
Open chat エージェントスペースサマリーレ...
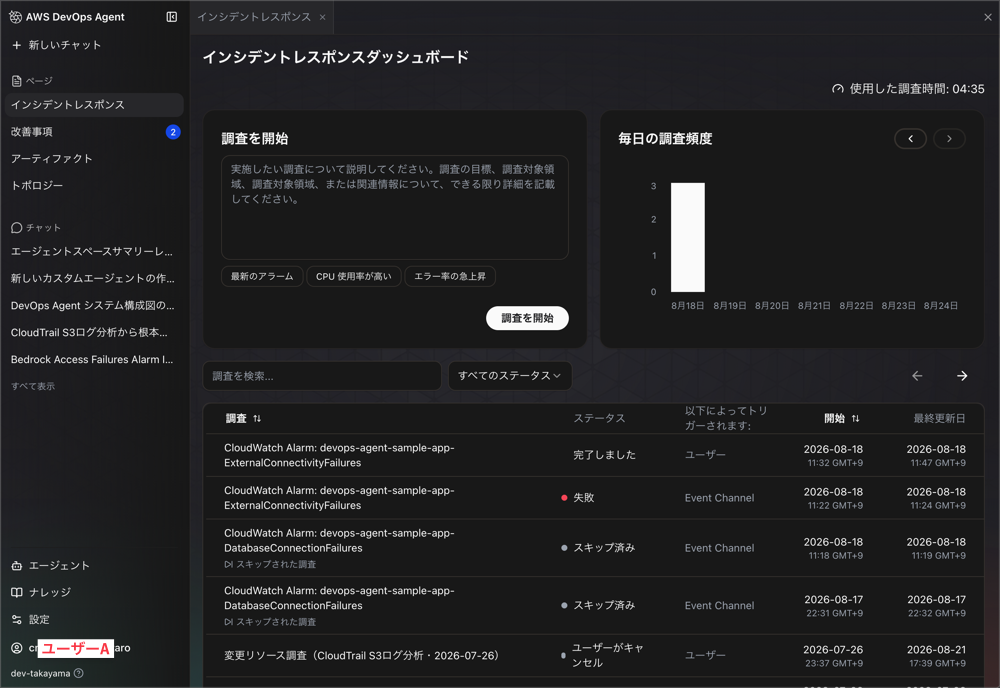pos(92,252)
